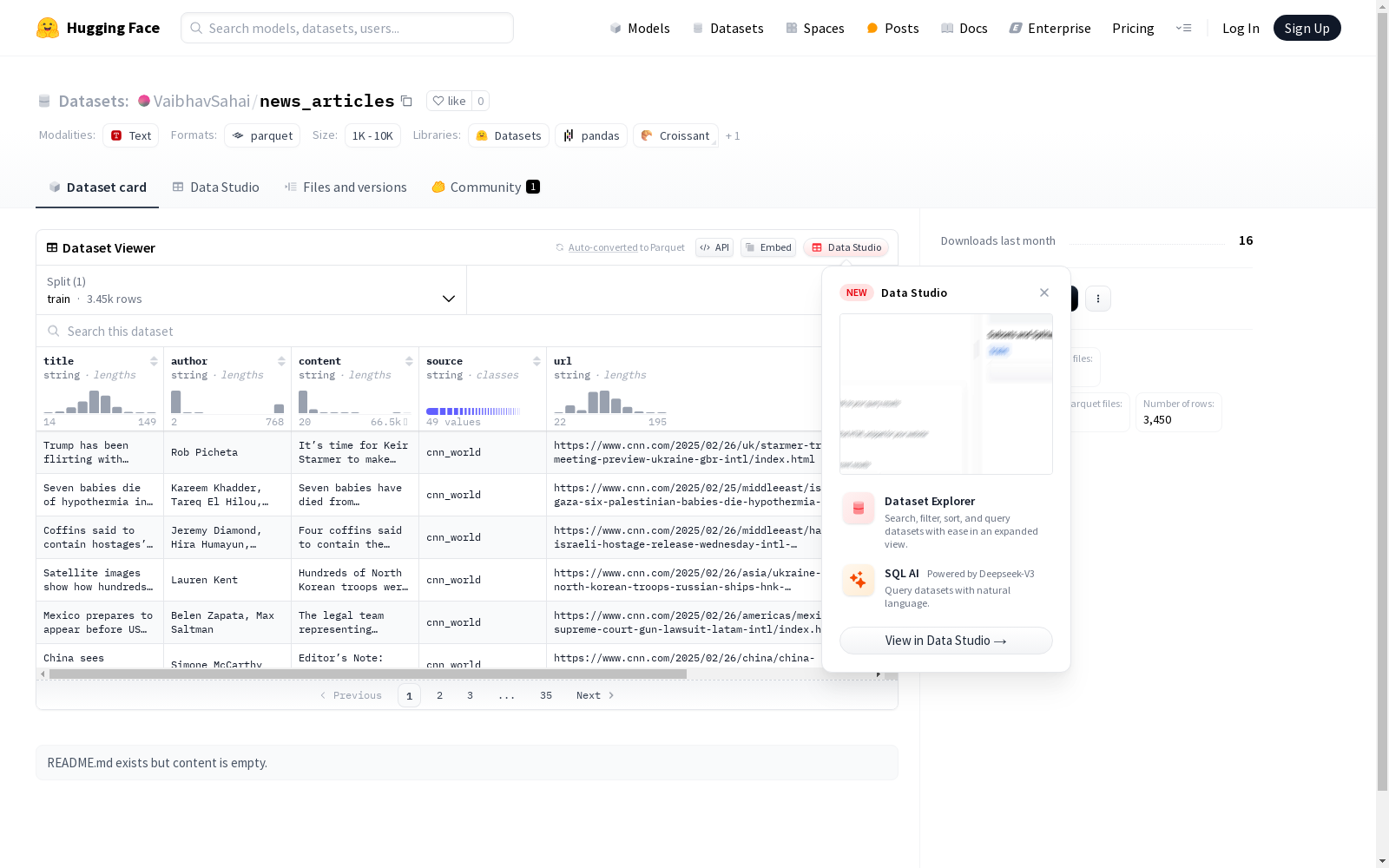Open Docs from the top navigation
Image resolution: width=1389 pixels, height=868 pixels.
tap(964, 29)
